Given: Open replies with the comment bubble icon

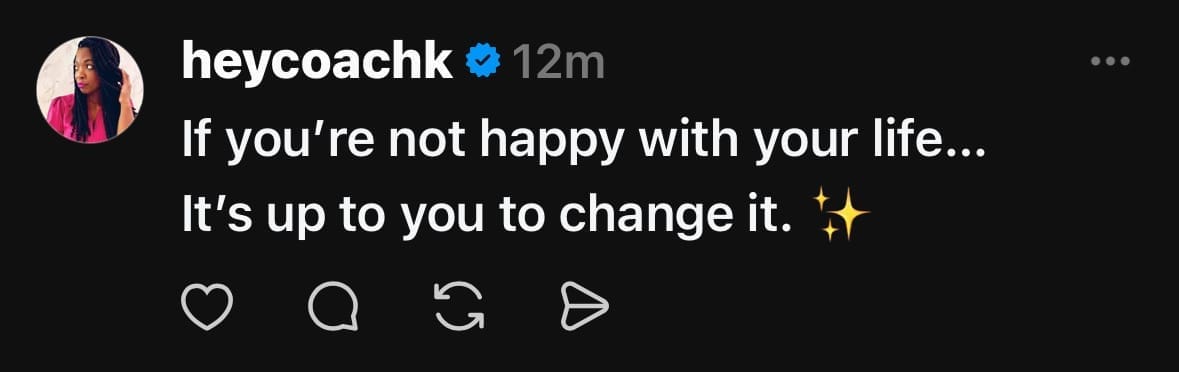Looking at the screenshot, I should (x=333, y=307).
